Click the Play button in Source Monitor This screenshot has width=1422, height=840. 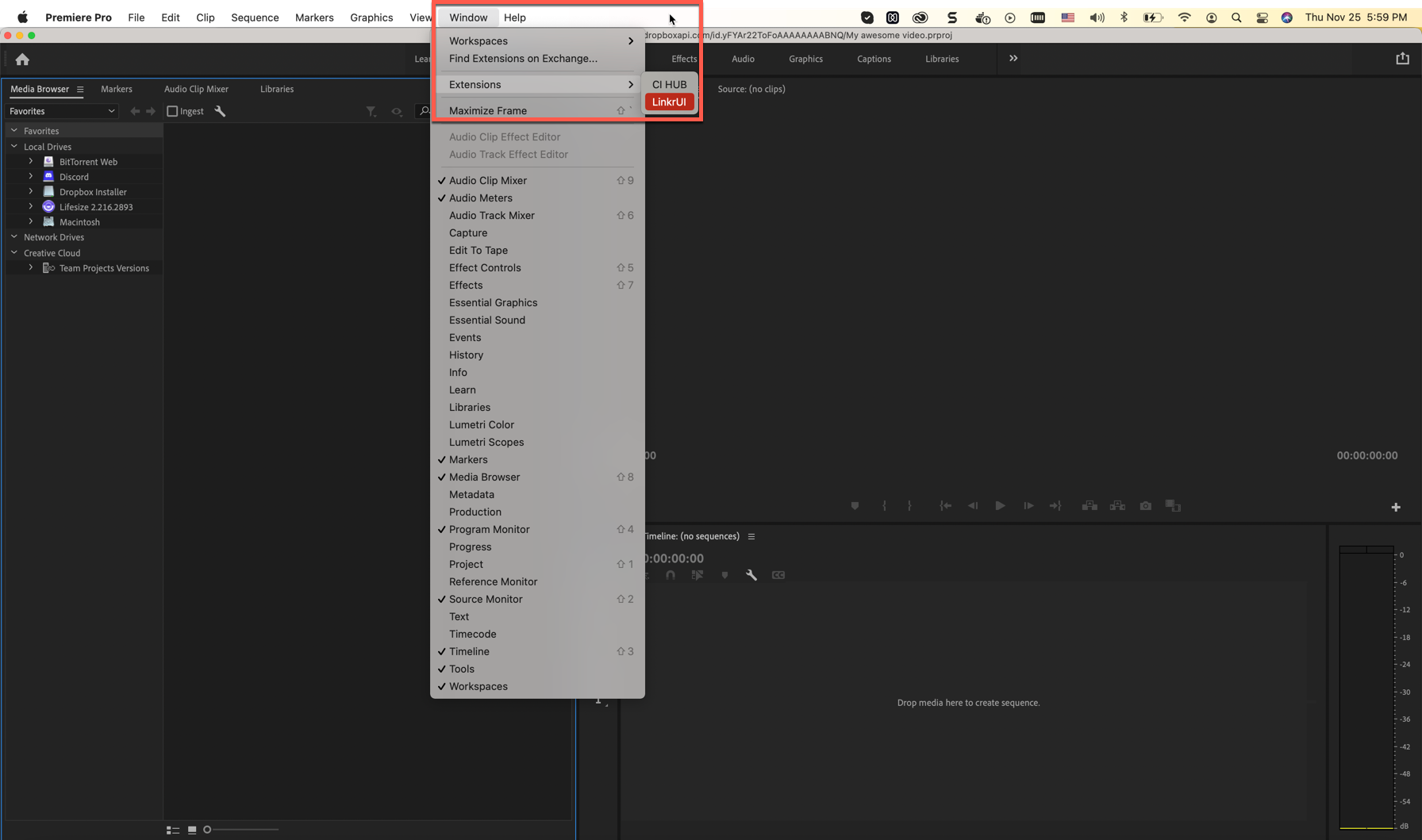(x=1000, y=506)
